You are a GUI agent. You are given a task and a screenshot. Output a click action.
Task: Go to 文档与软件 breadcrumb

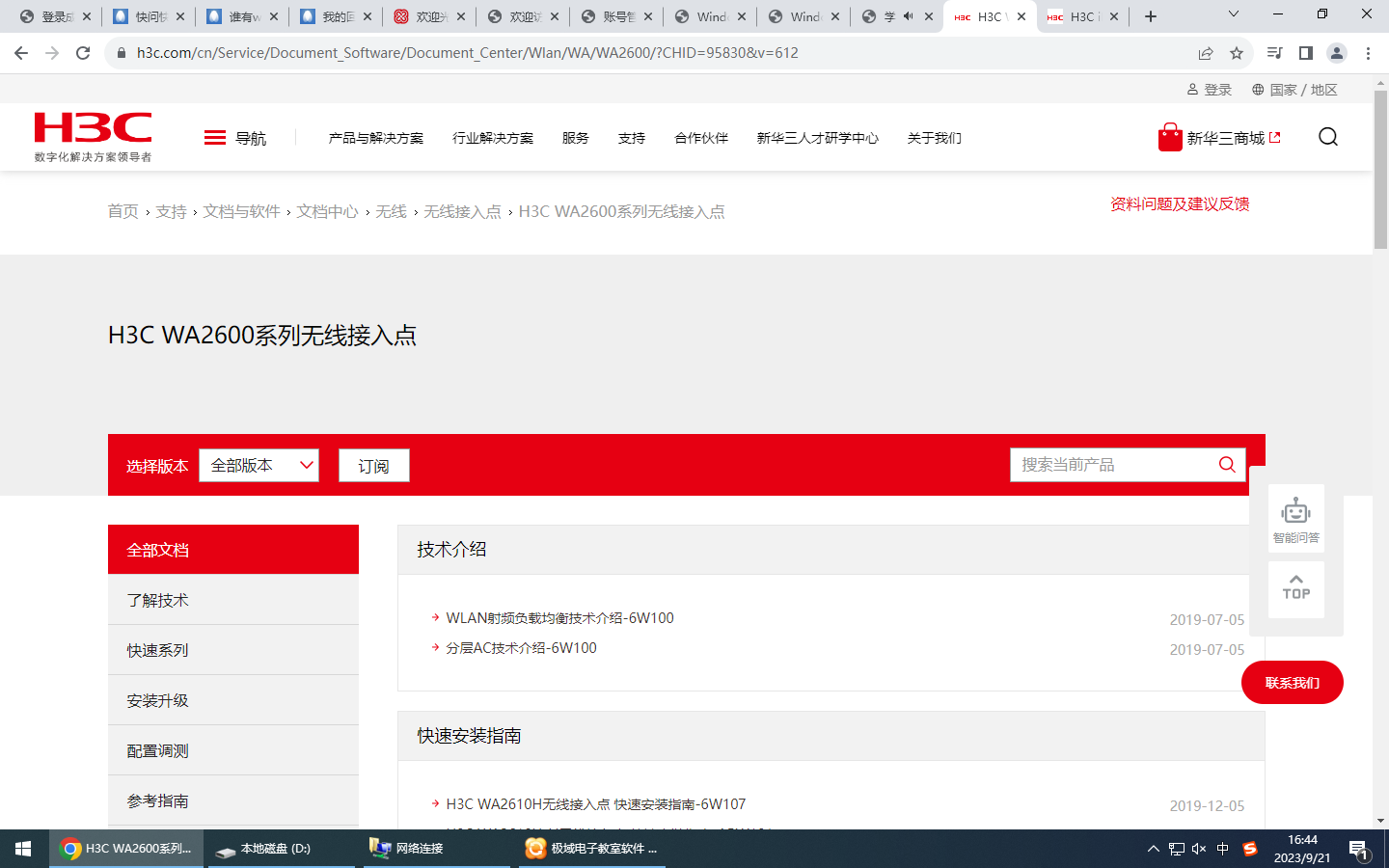pyautogui.click(x=241, y=211)
